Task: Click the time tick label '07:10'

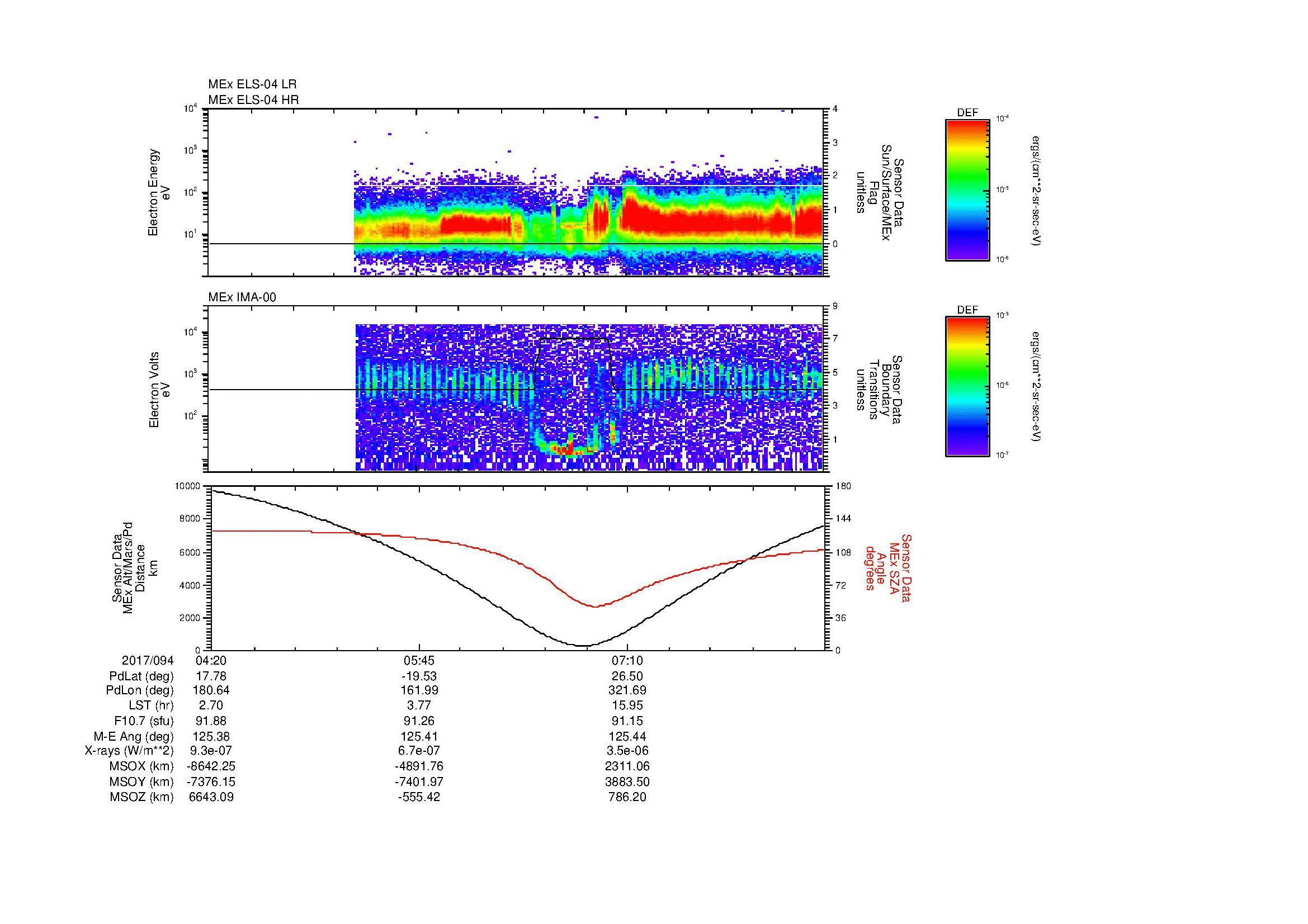Action: pyautogui.click(x=627, y=661)
